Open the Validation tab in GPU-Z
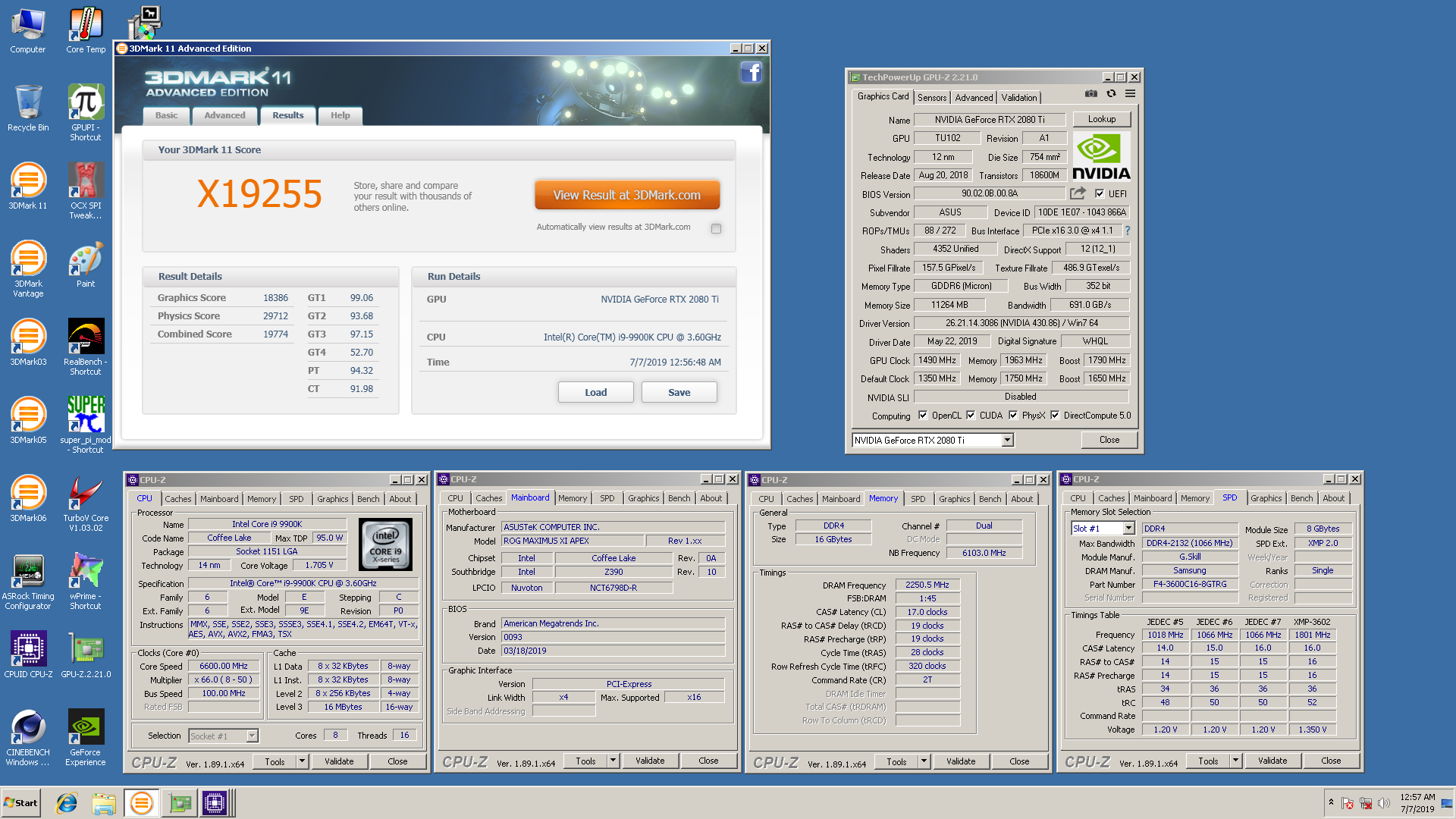This screenshot has width=1456, height=819. pos(1018,98)
